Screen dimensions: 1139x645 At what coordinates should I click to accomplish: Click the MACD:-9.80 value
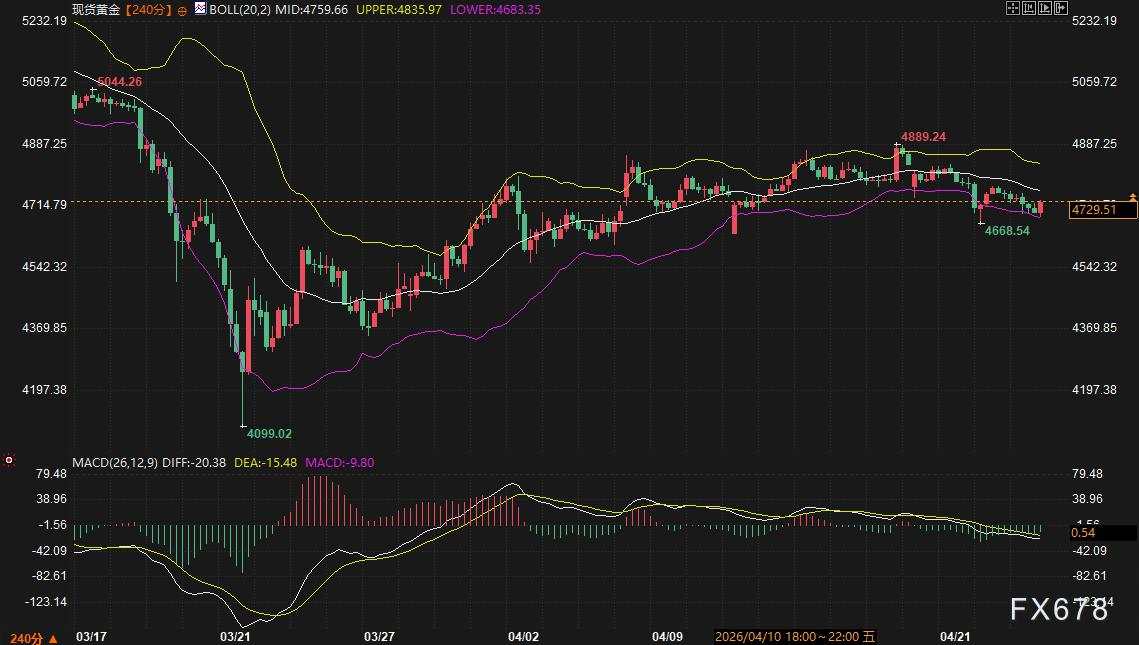[x=340, y=463]
